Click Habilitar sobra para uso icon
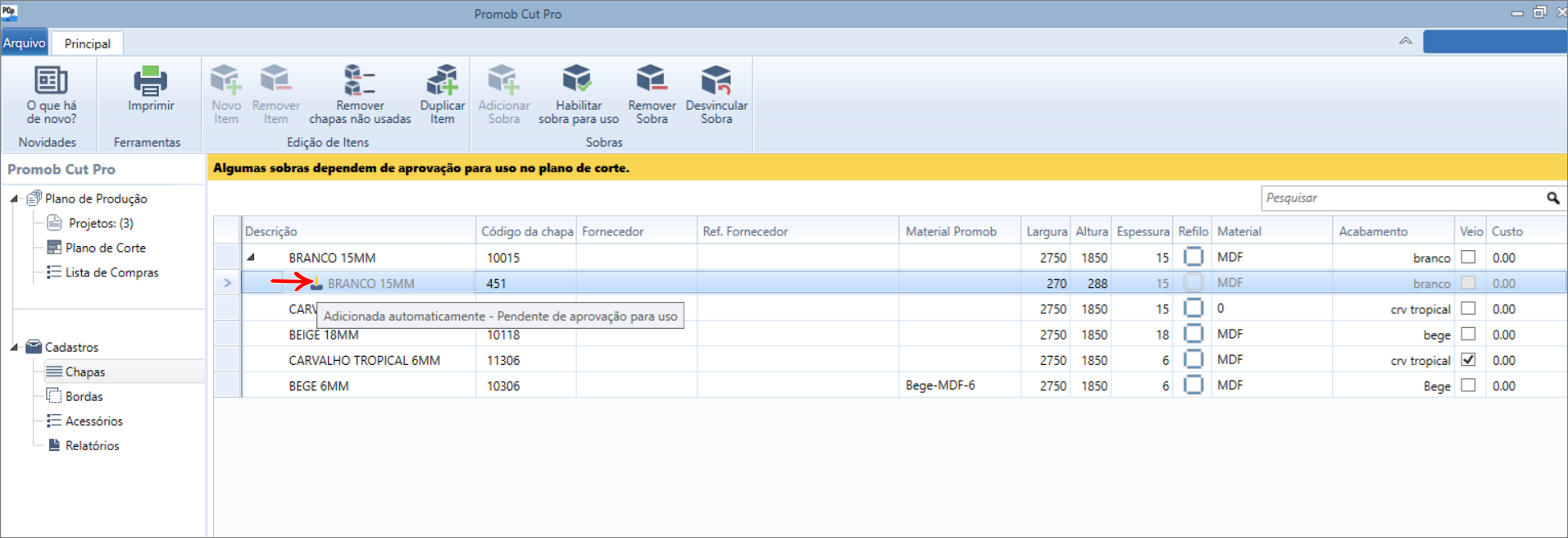 tap(577, 80)
